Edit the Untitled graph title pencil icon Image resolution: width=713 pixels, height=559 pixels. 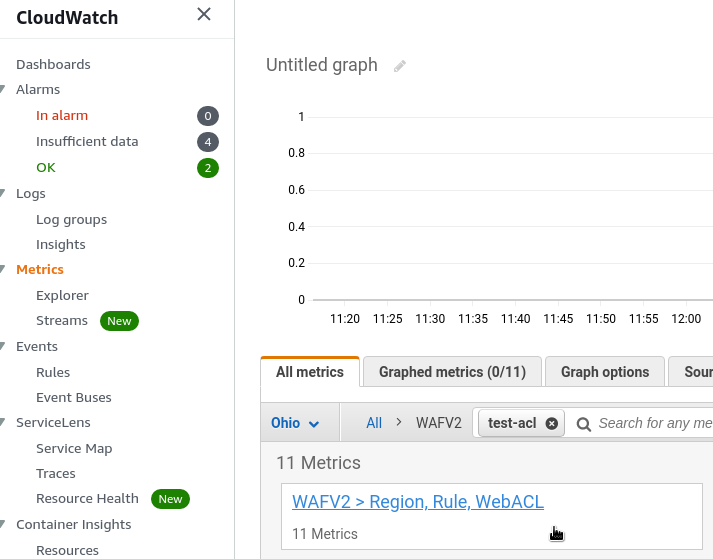pos(400,66)
